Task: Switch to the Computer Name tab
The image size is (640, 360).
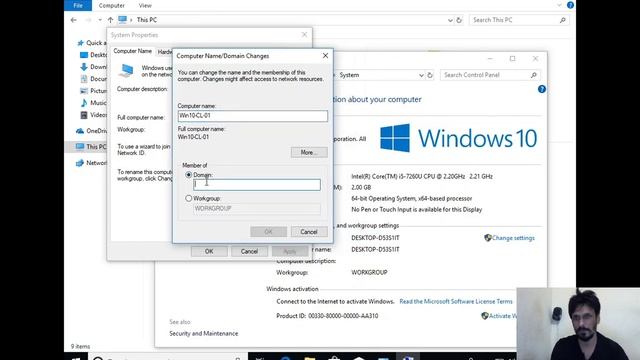Action: 133,51
